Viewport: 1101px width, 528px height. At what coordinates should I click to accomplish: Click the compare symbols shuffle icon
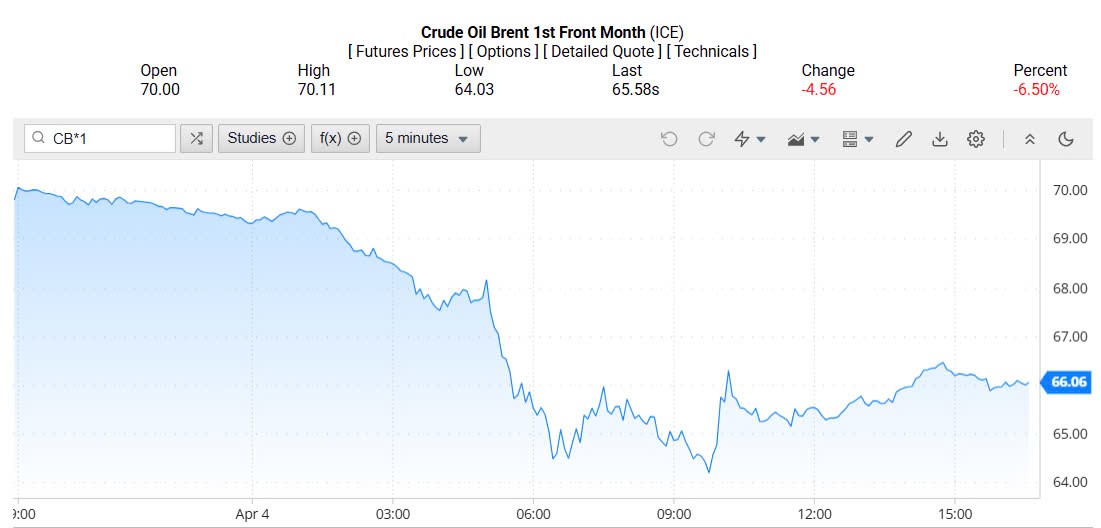(x=196, y=139)
